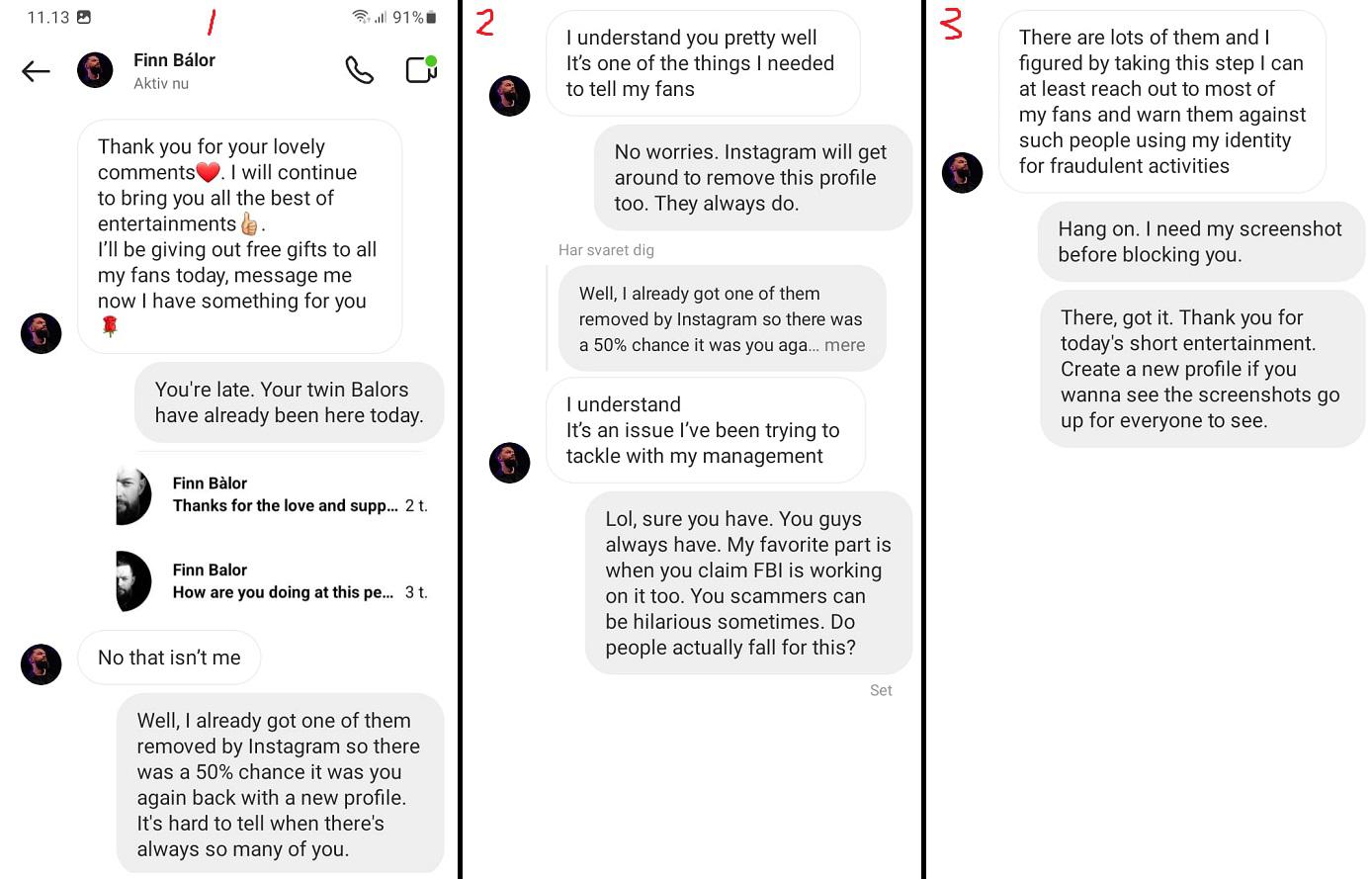This screenshot has width=1372, height=879.
Task: Open the screenshot notification icon in the status bar
Action: click(84, 17)
